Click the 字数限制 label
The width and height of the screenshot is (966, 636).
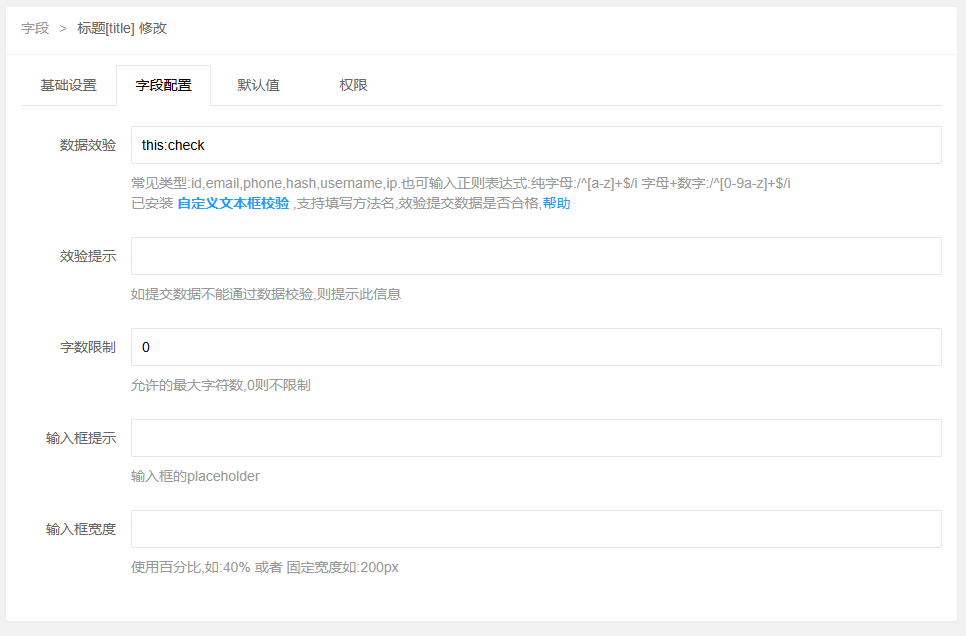(87, 347)
